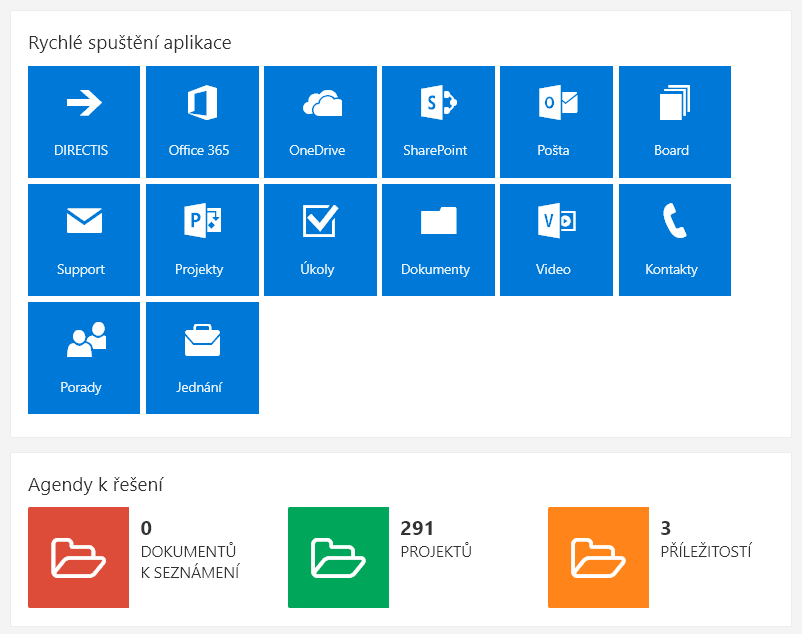Open the Dokumenty folder tile
This screenshot has height=634, width=802.
tap(438, 240)
